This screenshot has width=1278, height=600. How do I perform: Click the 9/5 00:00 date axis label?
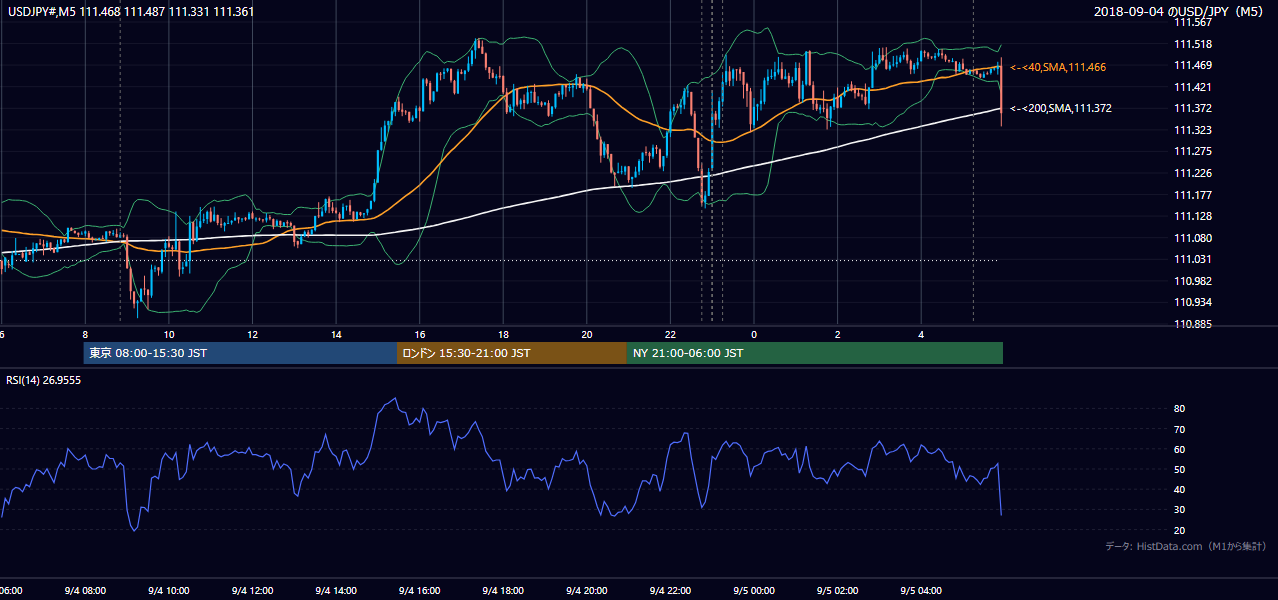click(x=754, y=590)
